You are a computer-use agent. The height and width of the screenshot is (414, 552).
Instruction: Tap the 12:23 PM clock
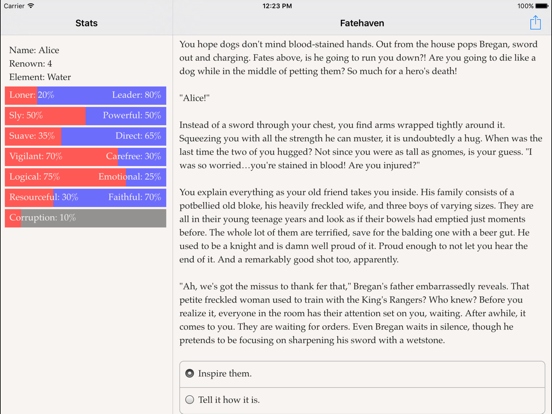[x=277, y=6]
